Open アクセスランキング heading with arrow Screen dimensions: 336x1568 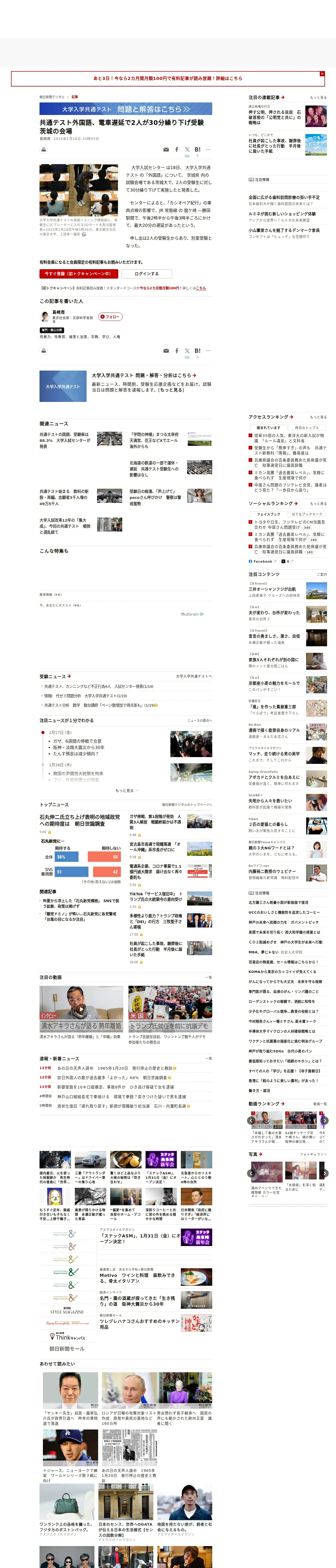271,417
